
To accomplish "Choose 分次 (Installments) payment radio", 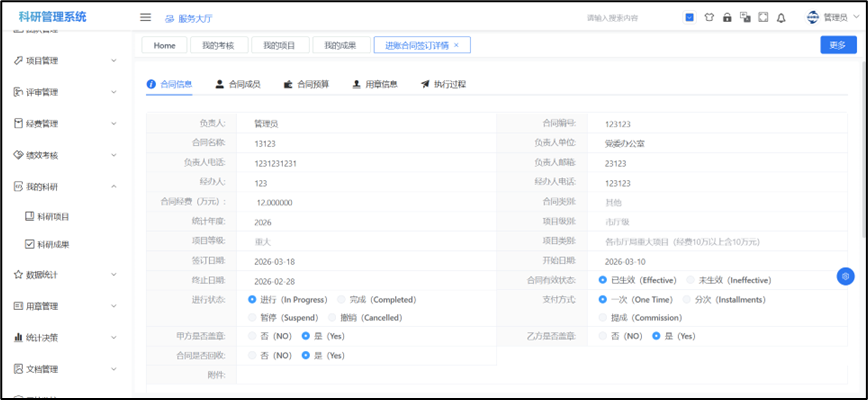I will [688, 299].
